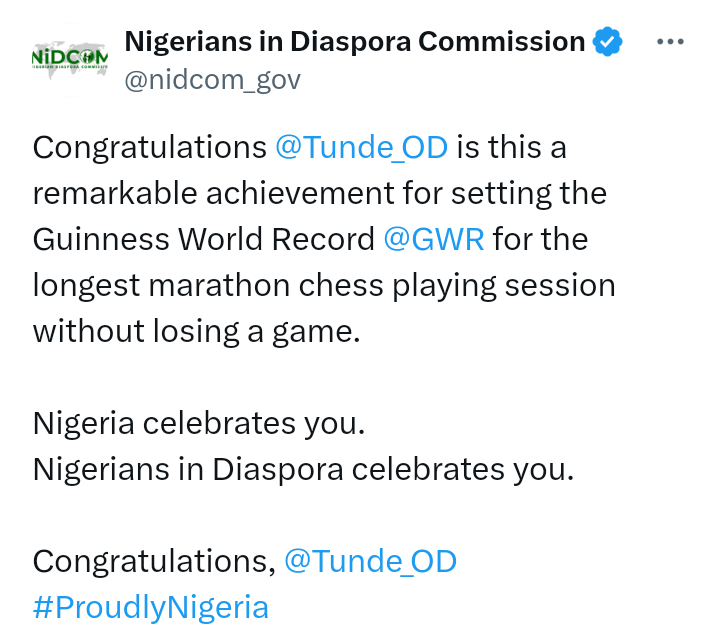Click the "remarkable achievement for setting the" line
The image size is (720, 639).
click(x=320, y=193)
